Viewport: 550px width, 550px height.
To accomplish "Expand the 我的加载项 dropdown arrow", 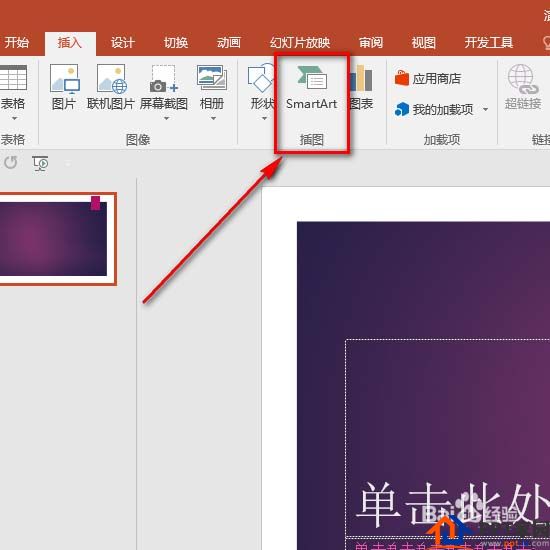I will [x=485, y=110].
